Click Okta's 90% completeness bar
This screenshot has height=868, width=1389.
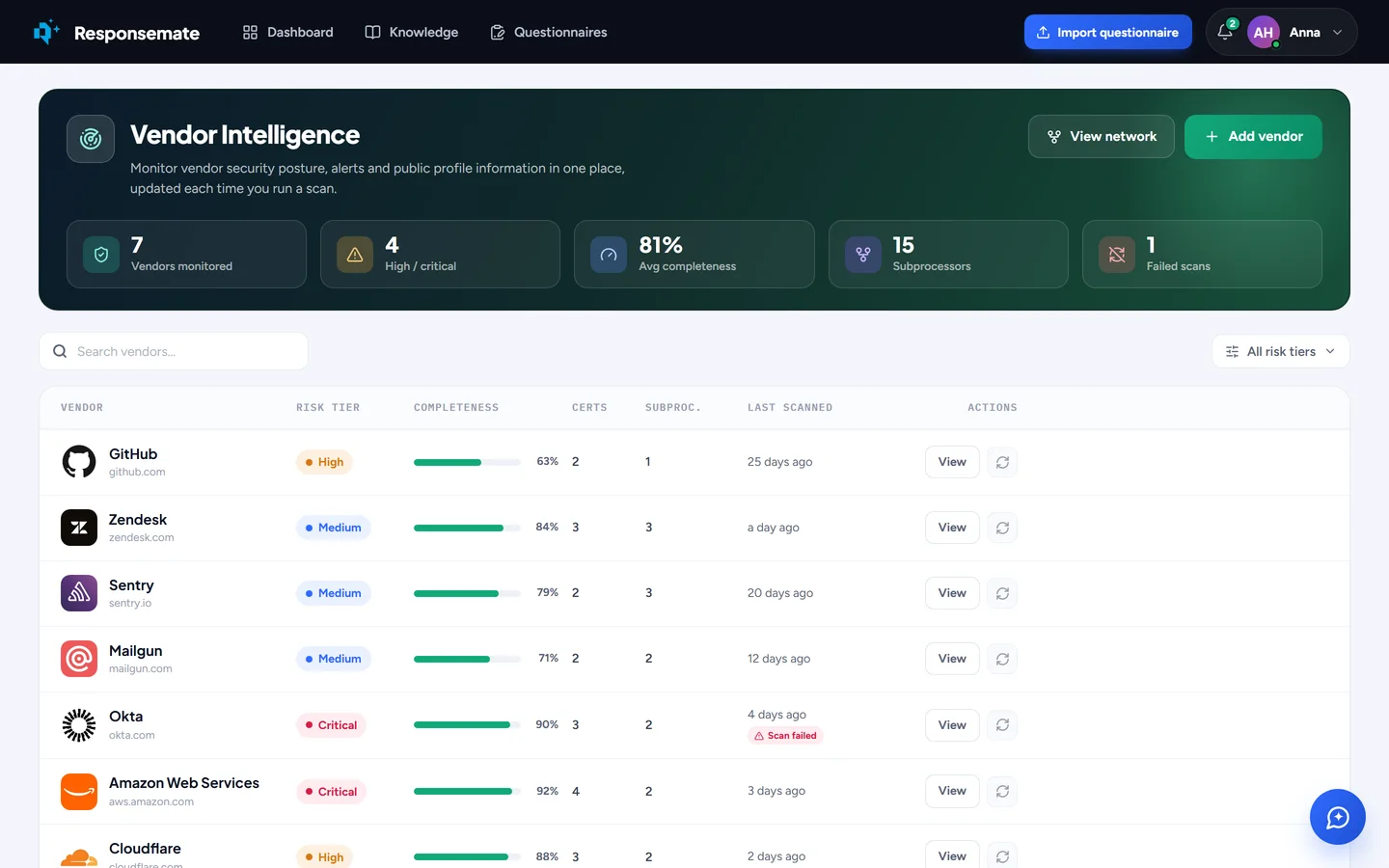[467, 725]
